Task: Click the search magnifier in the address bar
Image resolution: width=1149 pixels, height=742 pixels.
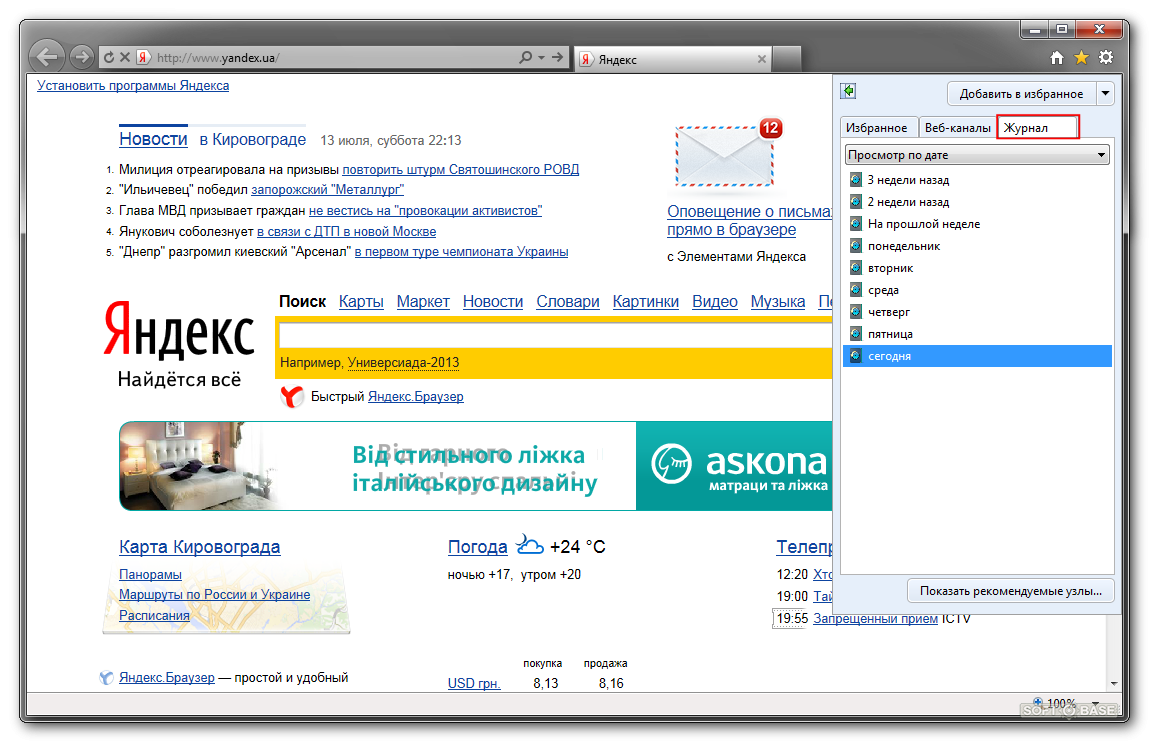Action: [526, 58]
